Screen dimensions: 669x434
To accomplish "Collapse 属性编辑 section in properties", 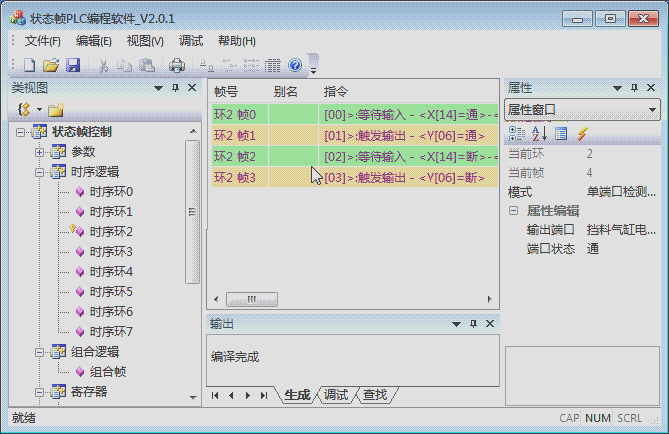I will point(514,210).
